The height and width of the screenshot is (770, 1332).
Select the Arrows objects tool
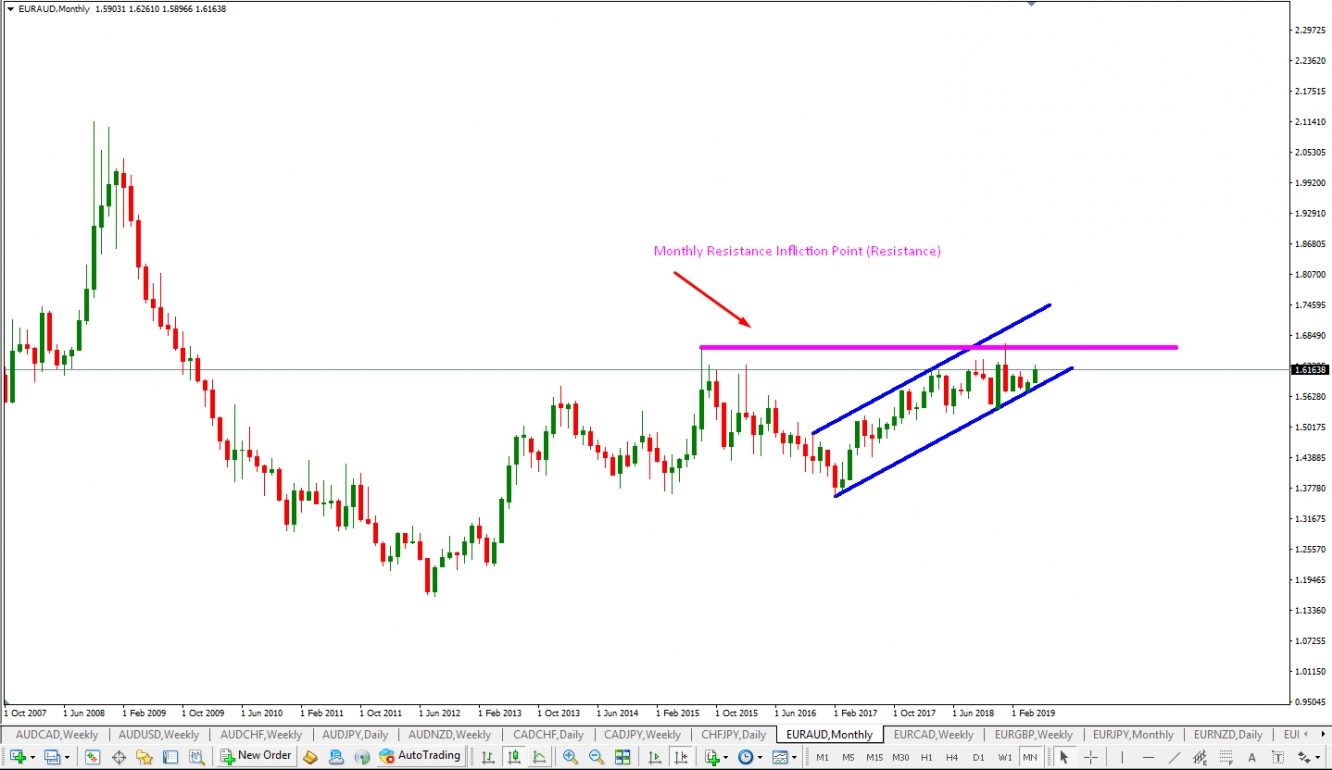[1303, 757]
